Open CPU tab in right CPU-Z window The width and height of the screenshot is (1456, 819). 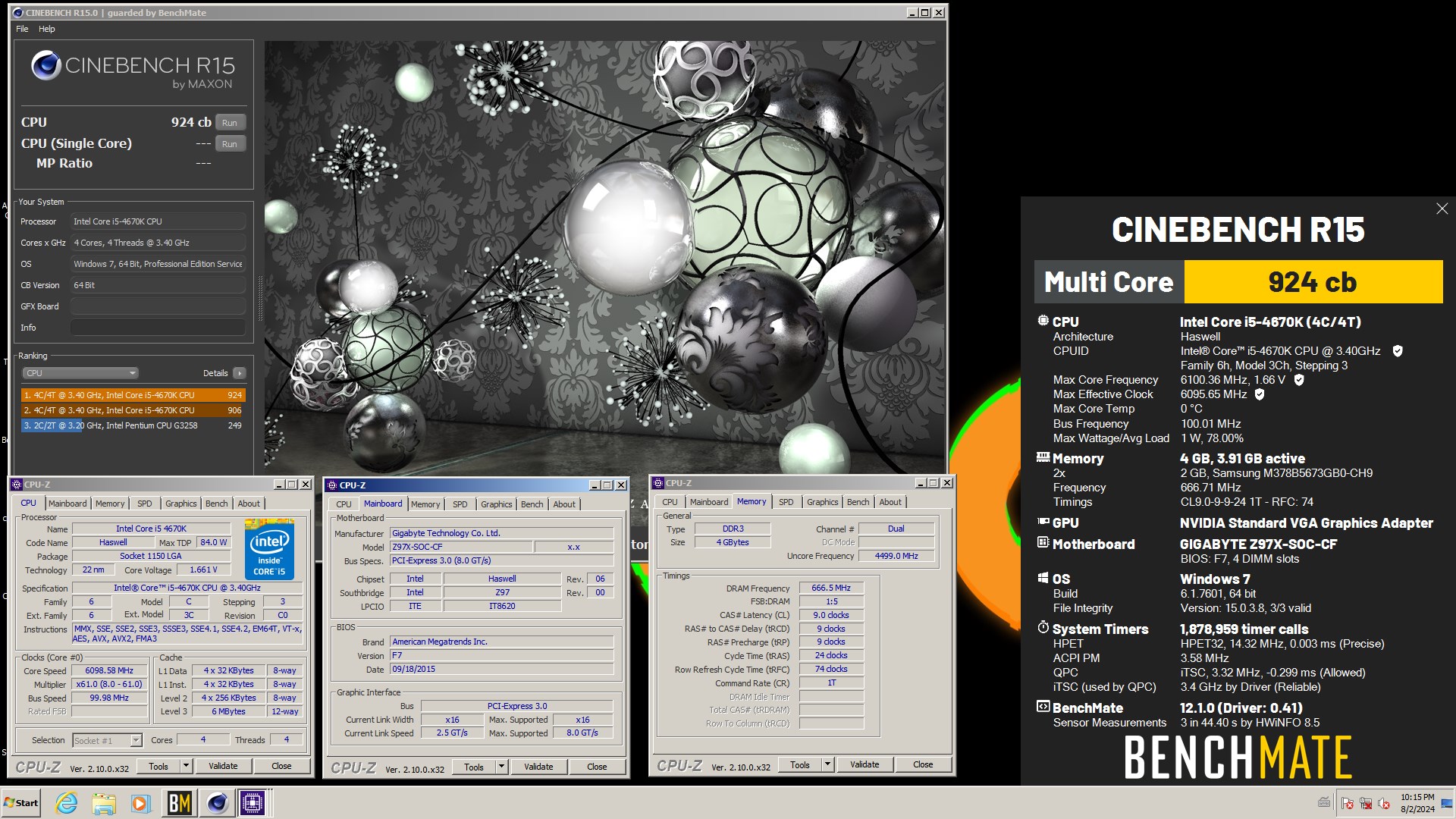click(x=670, y=502)
